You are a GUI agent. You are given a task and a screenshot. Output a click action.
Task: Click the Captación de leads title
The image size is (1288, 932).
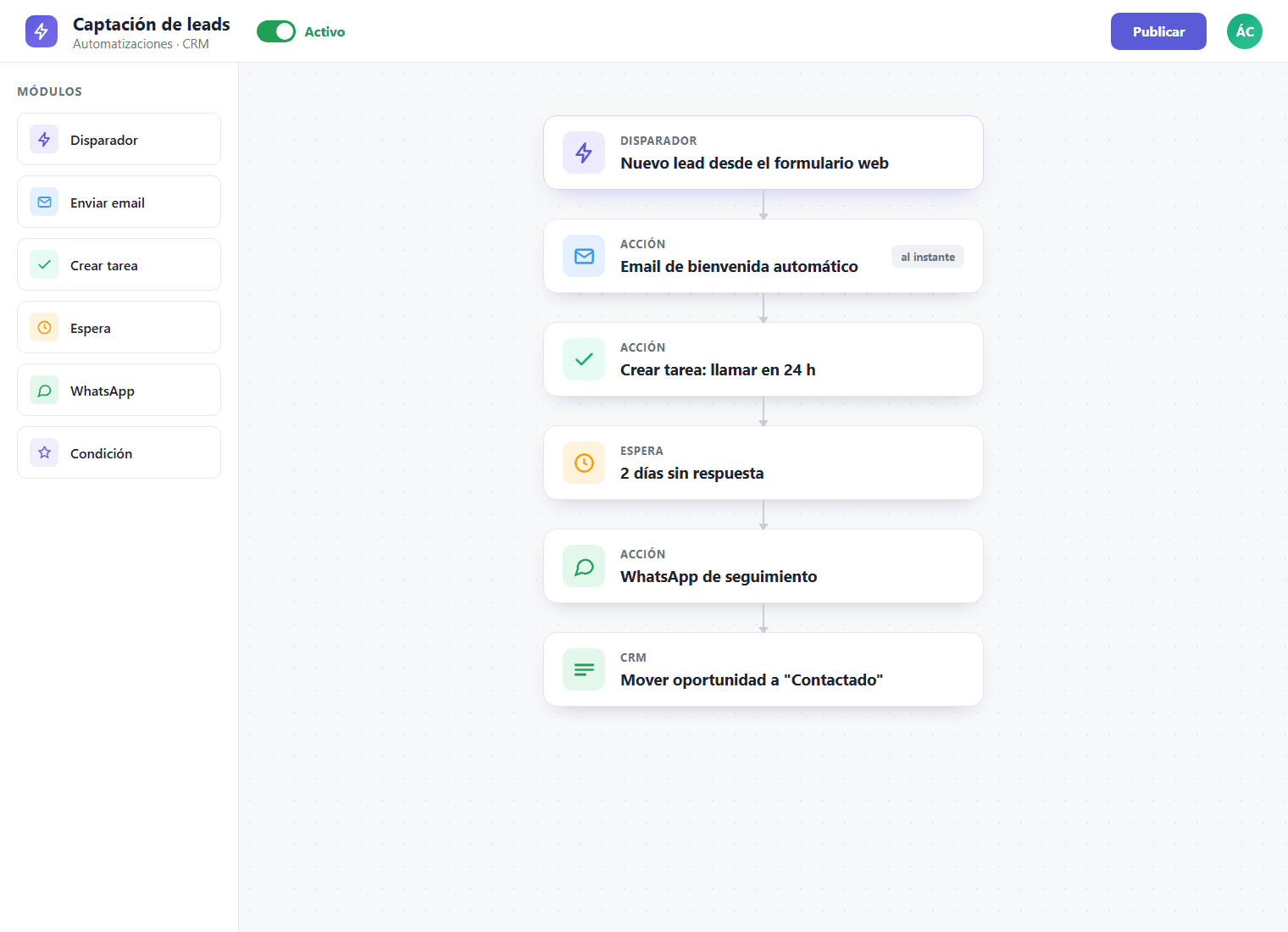[152, 25]
